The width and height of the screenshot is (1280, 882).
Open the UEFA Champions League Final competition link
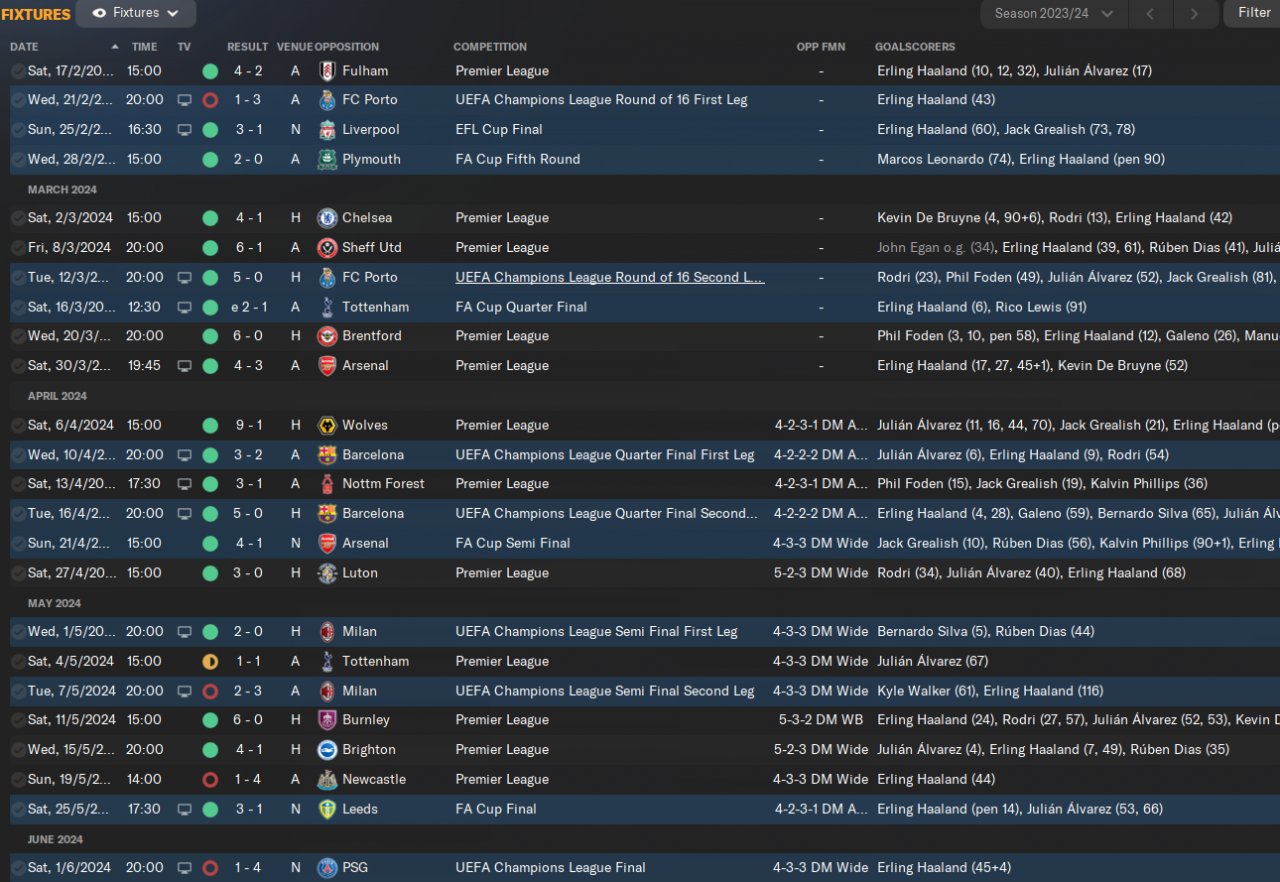(550, 868)
